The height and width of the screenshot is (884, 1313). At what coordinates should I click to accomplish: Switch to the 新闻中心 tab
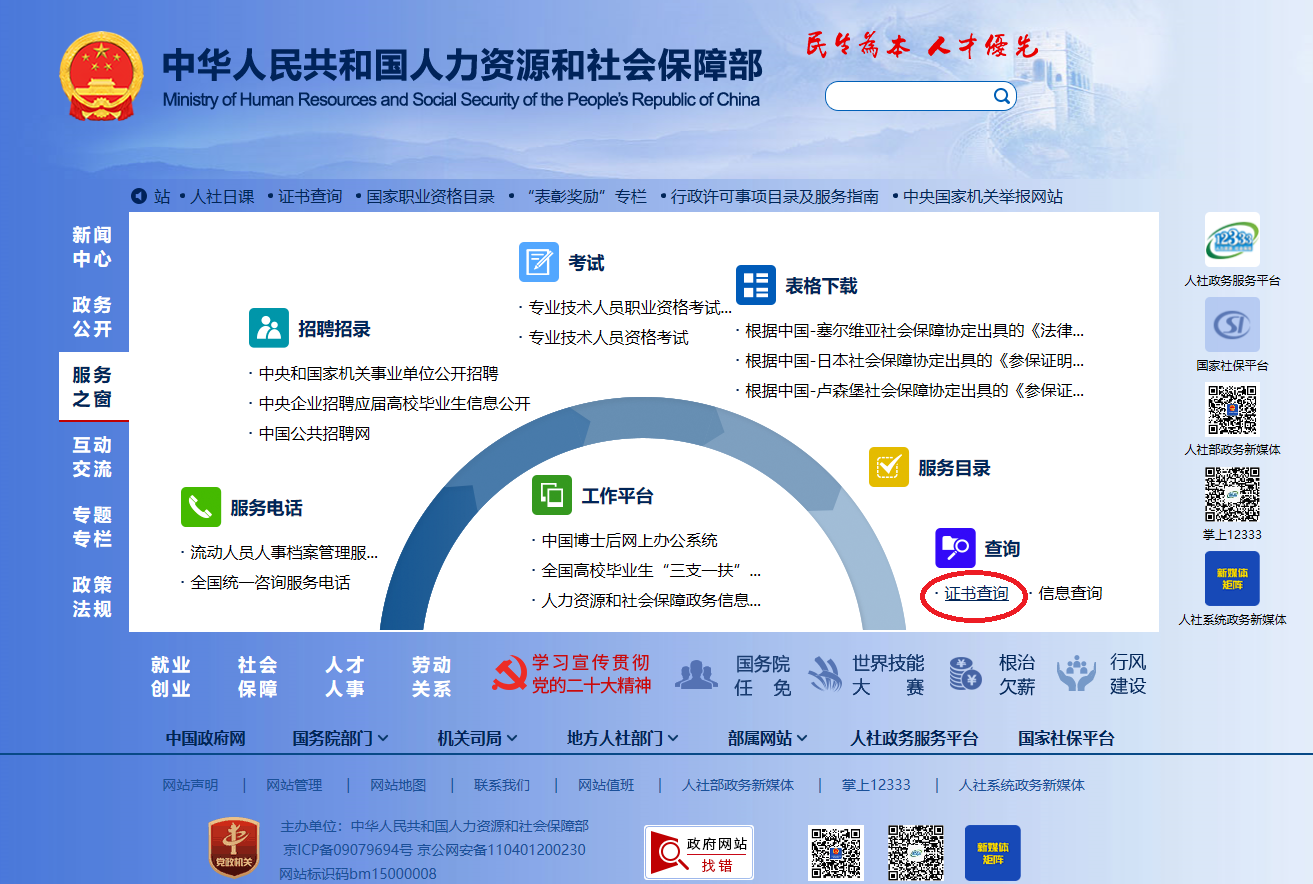92,247
